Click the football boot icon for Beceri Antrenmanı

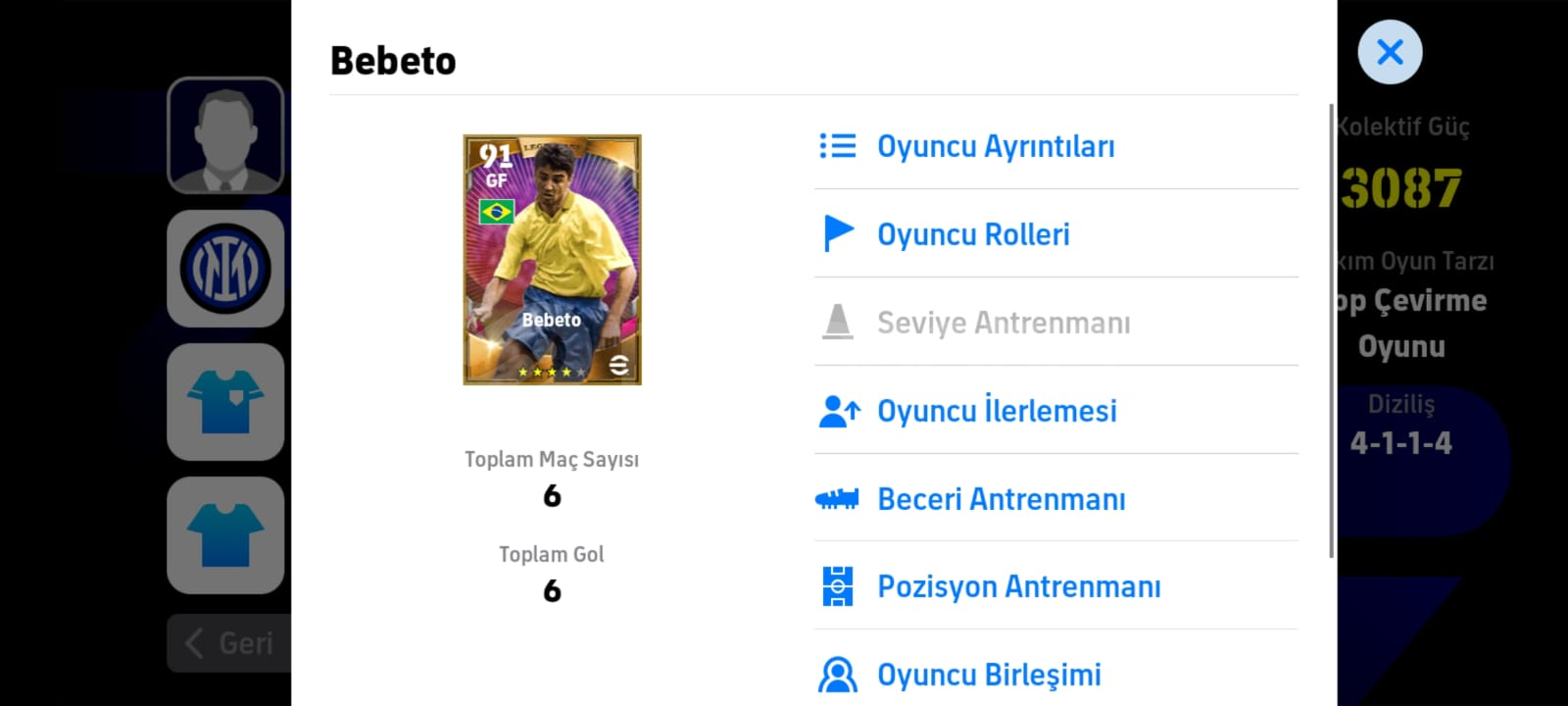click(837, 499)
